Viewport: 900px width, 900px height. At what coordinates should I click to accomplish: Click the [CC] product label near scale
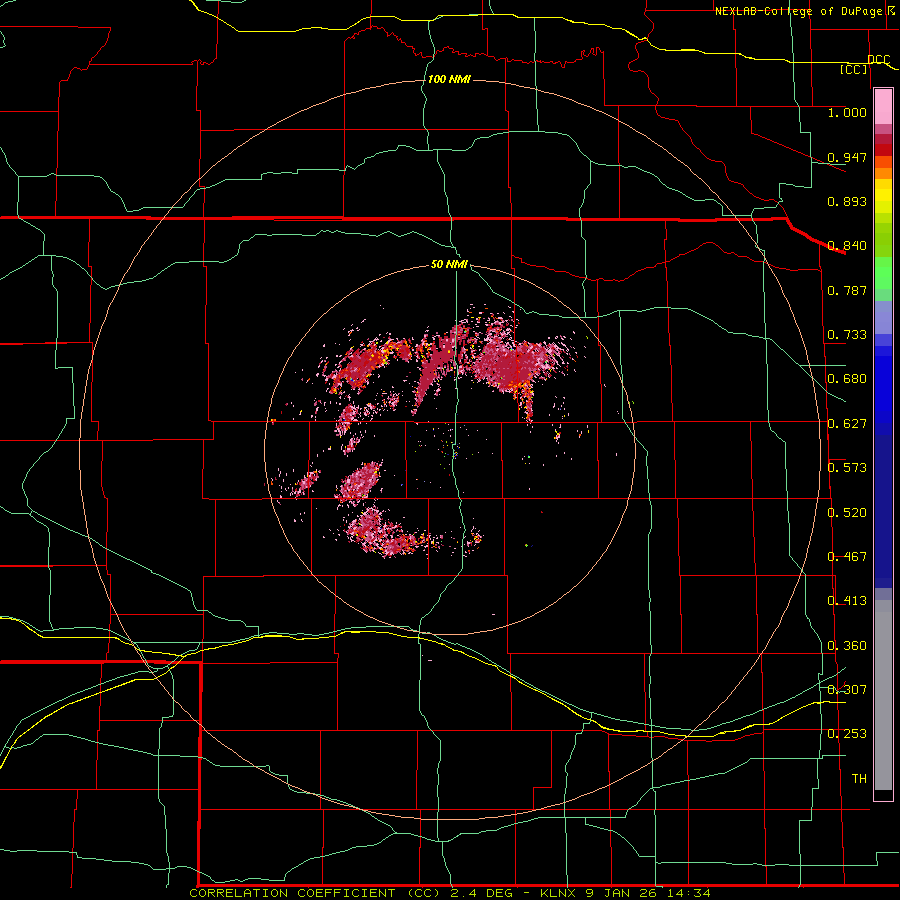click(854, 69)
